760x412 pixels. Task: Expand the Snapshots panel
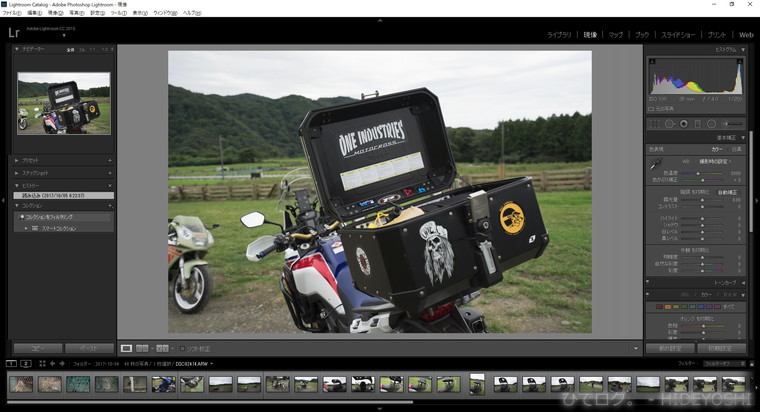16,173
